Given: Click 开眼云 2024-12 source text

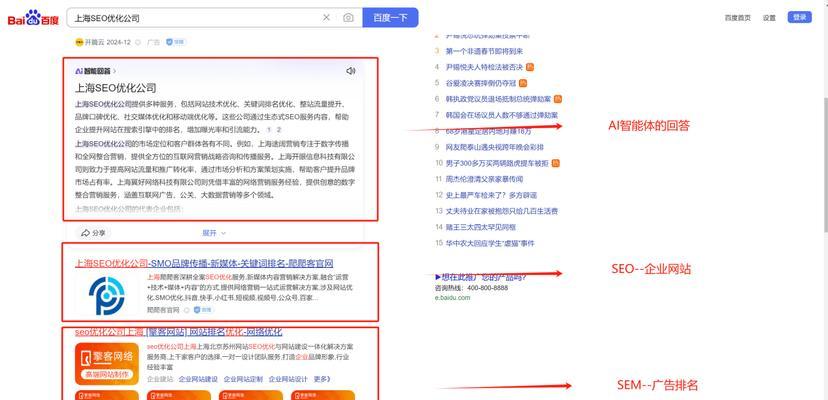Looking at the screenshot, I should [x=107, y=42].
